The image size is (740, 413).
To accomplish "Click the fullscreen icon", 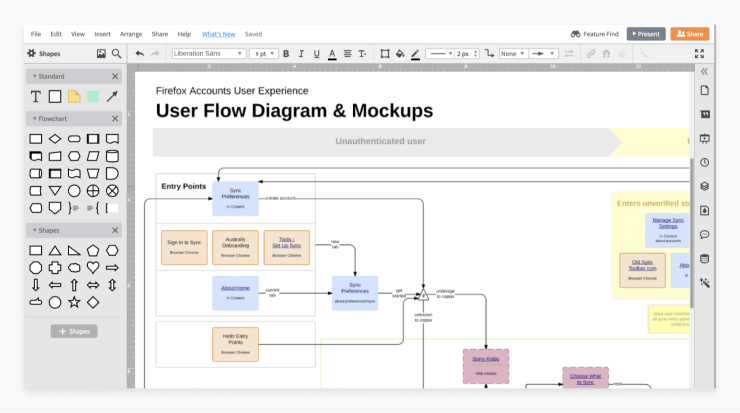I will tap(699, 54).
